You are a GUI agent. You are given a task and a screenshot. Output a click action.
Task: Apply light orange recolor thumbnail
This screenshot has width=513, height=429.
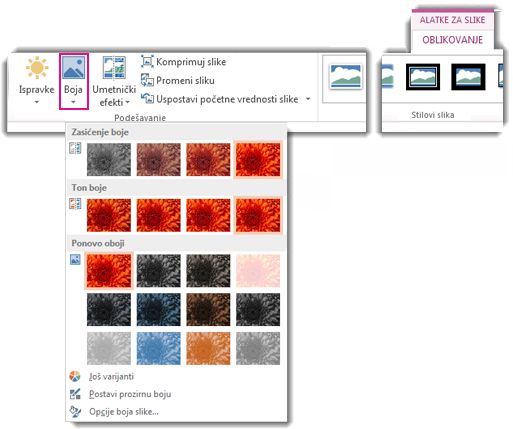point(208,348)
